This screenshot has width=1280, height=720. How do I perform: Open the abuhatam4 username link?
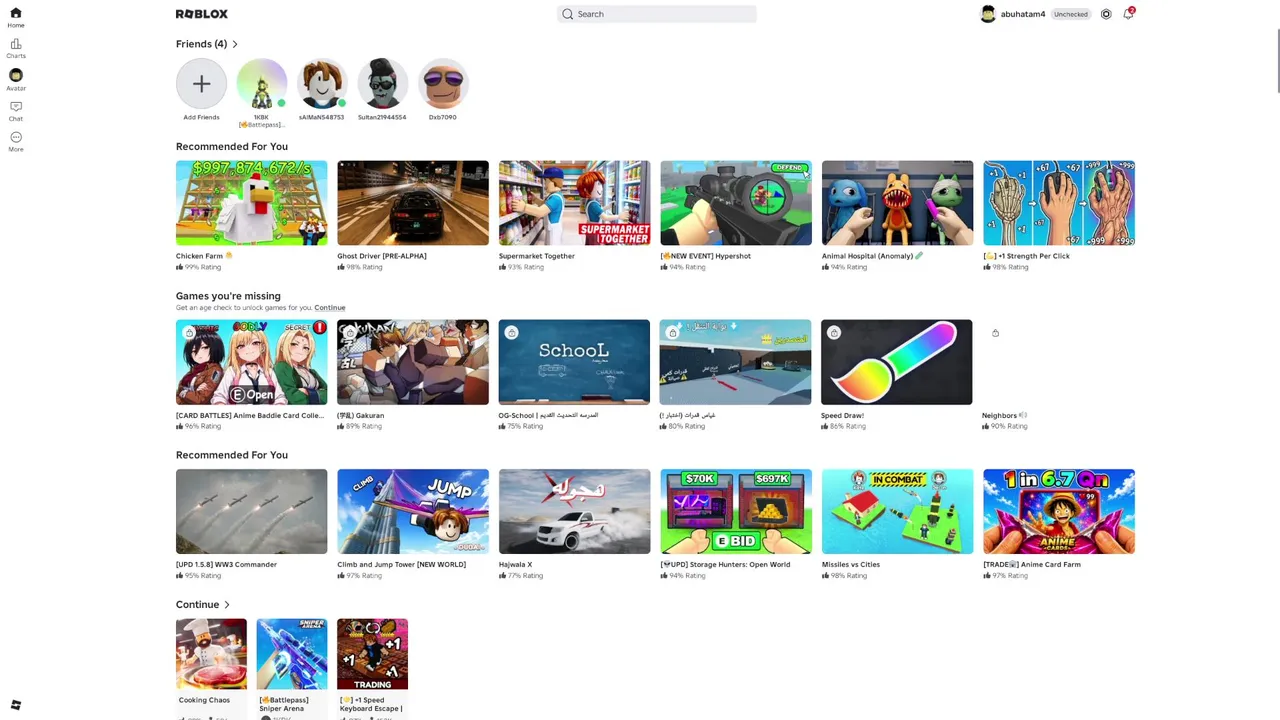[1023, 14]
